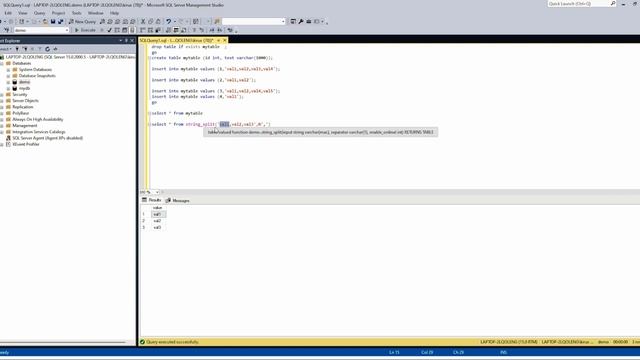Click the Parse checkmark icon next to Execute
Screen dimensions: 640x360
pyautogui.click(x=109, y=30)
